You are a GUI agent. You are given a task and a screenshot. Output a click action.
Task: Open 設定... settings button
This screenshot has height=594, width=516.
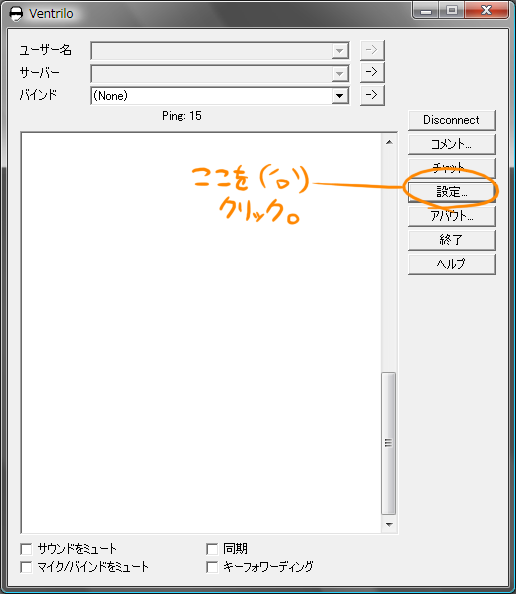[x=452, y=192]
